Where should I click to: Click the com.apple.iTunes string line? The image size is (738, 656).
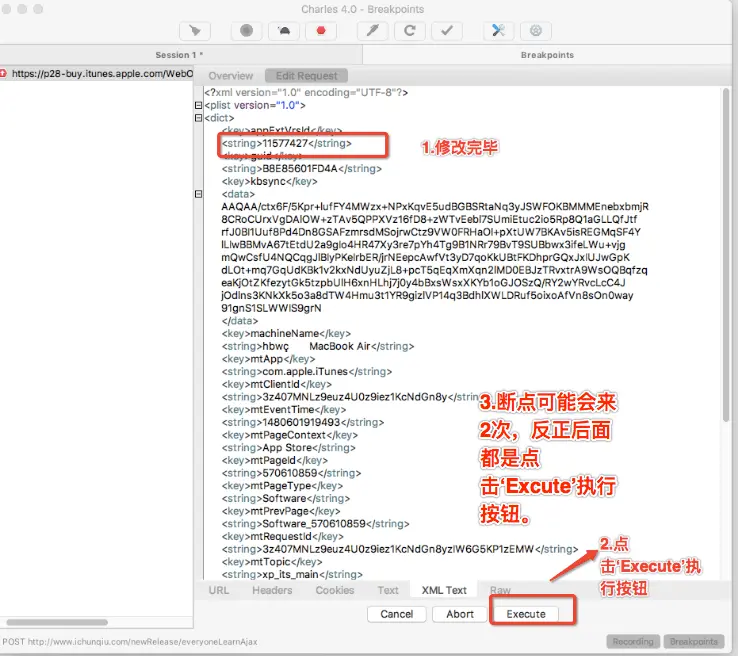(x=306, y=371)
